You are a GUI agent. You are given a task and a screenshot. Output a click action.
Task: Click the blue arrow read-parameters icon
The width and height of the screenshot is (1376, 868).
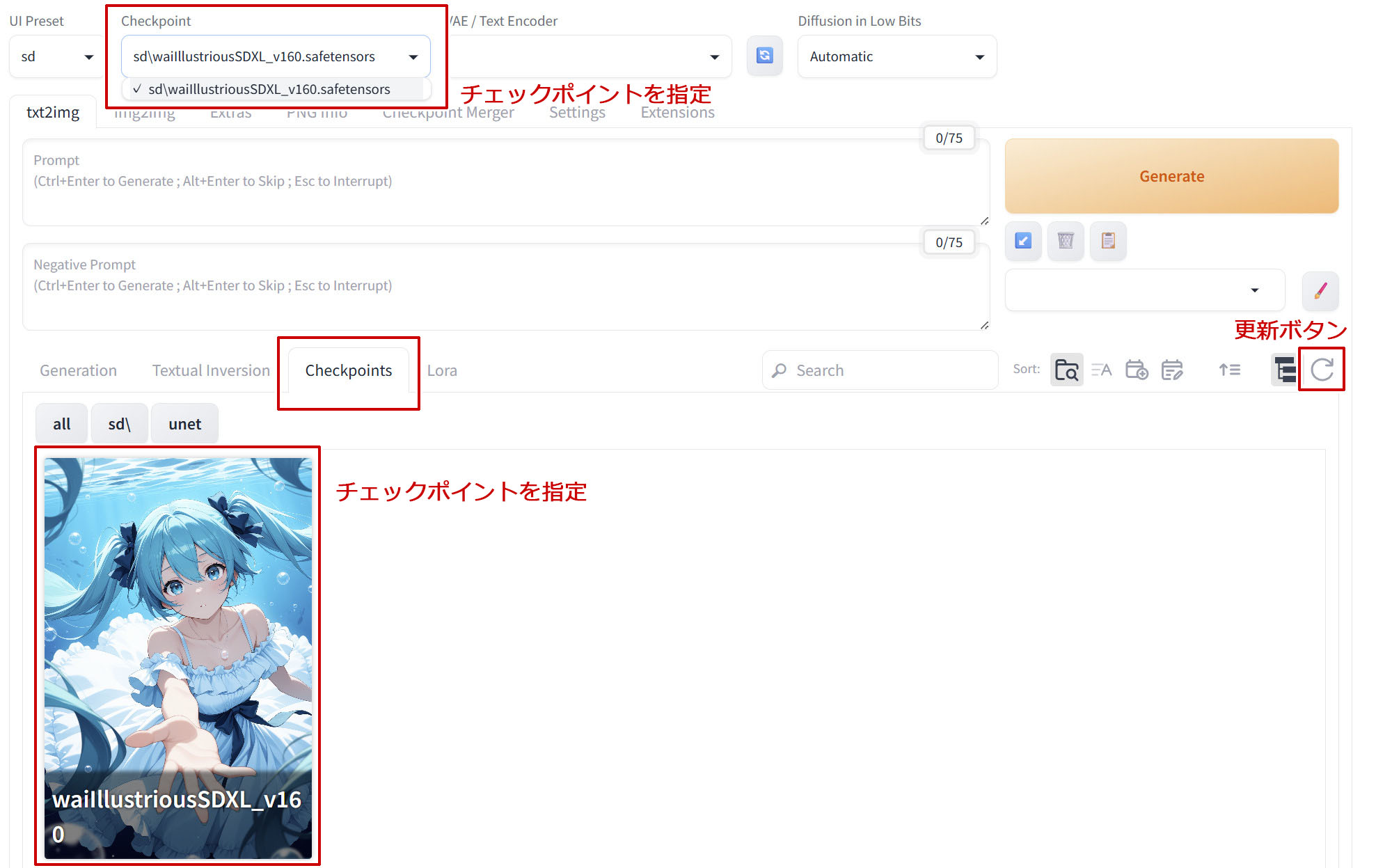tap(1023, 241)
